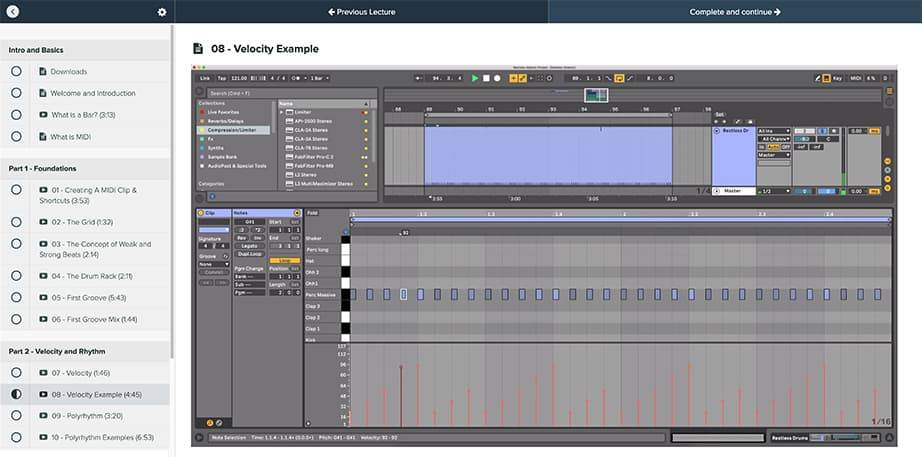Open What is a Bar? lecture
922x457 pixels.
(x=82, y=115)
